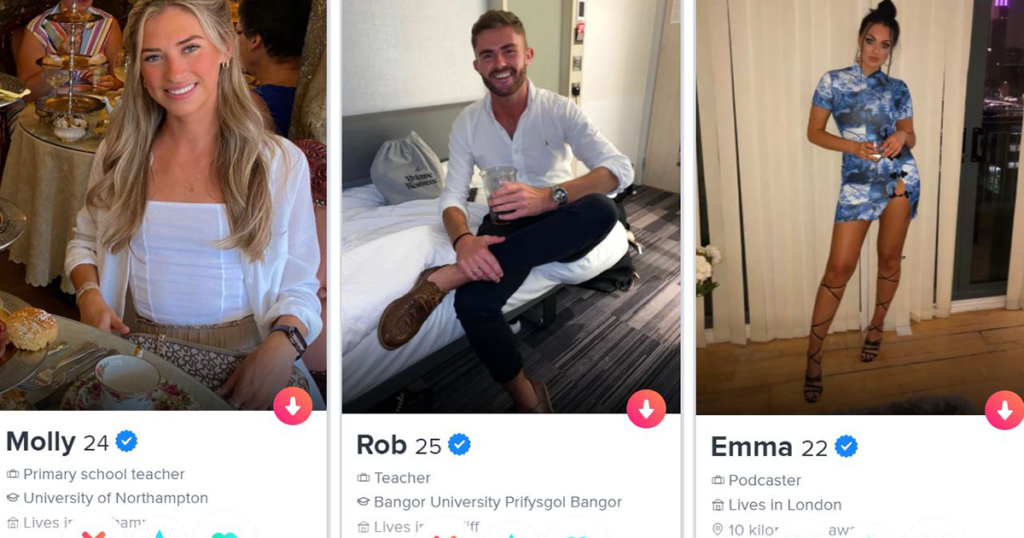This screenshot has width=1024, height=538.
Task: Click Molly's blue verified badge
Action: tap(127, 441)
